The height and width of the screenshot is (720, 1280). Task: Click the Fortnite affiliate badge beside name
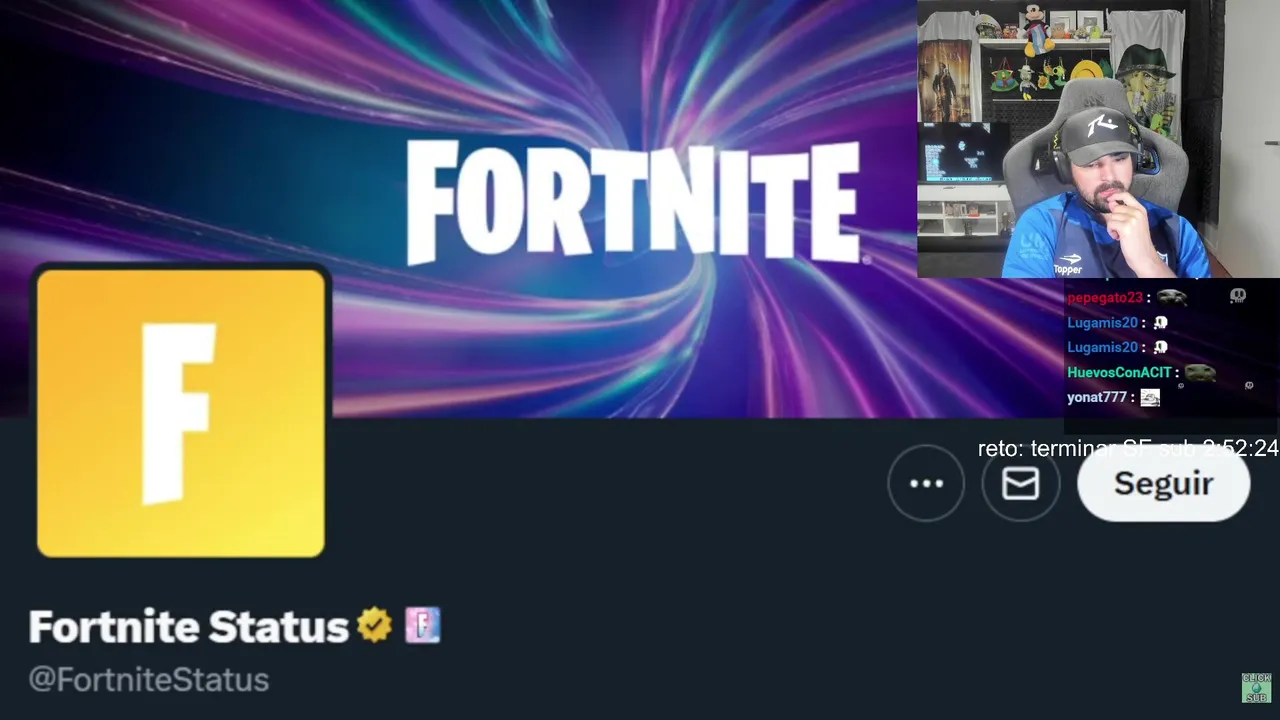pyautogui.click(x=422, y=626)
